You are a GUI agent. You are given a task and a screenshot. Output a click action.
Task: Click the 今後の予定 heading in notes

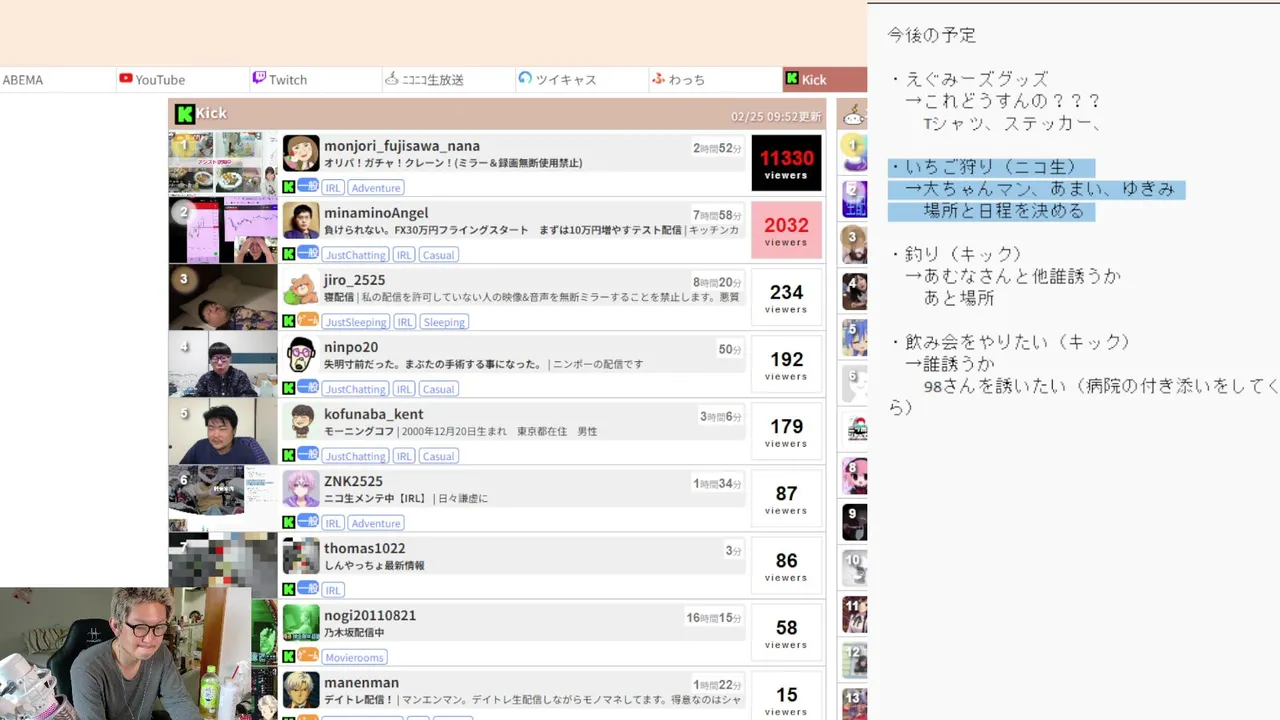(x=932, y=35)
